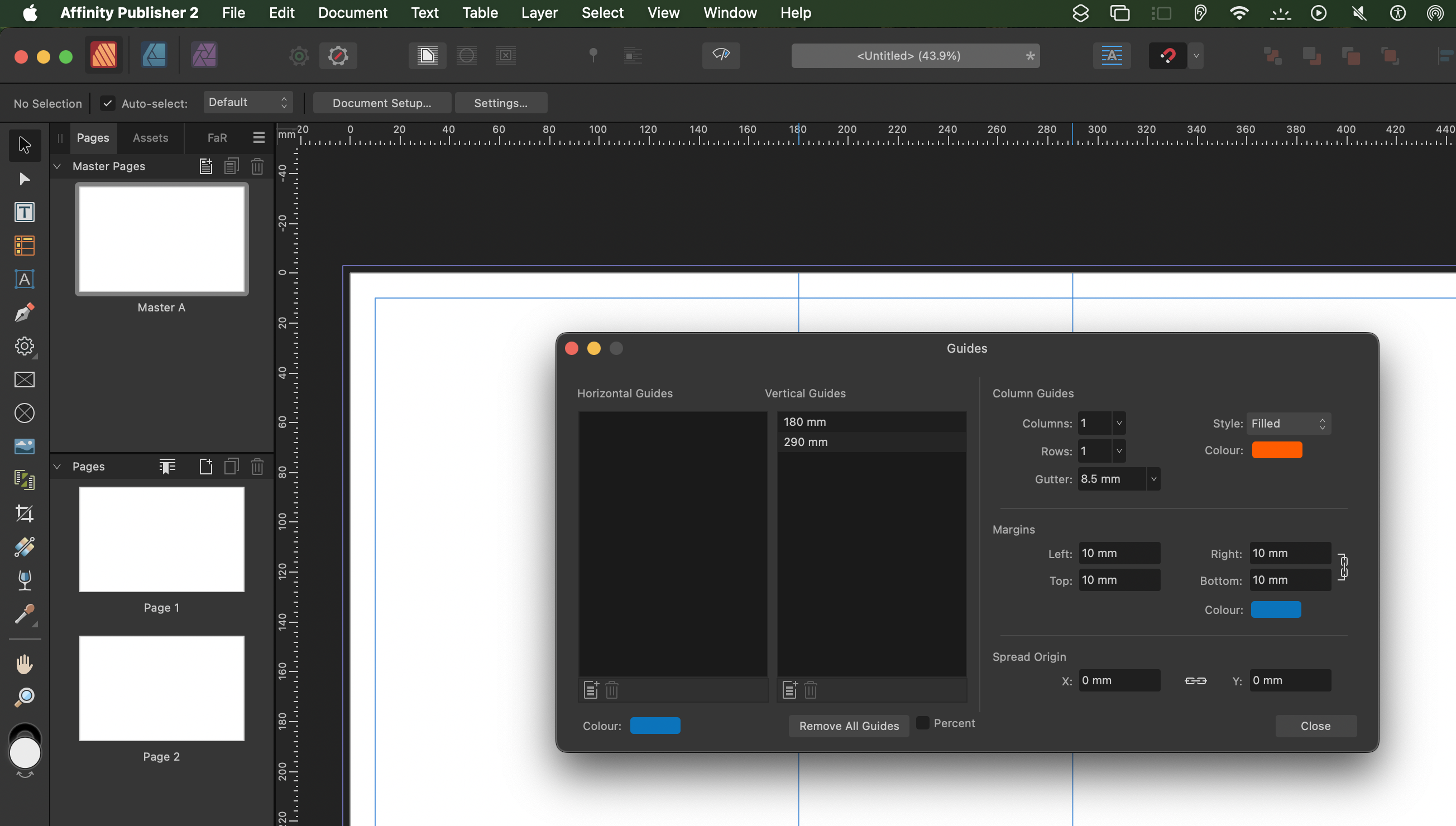Change the Column Guides colour swatch
The width and height of the screenshot is (1456, 826).
coord(1277,449)
